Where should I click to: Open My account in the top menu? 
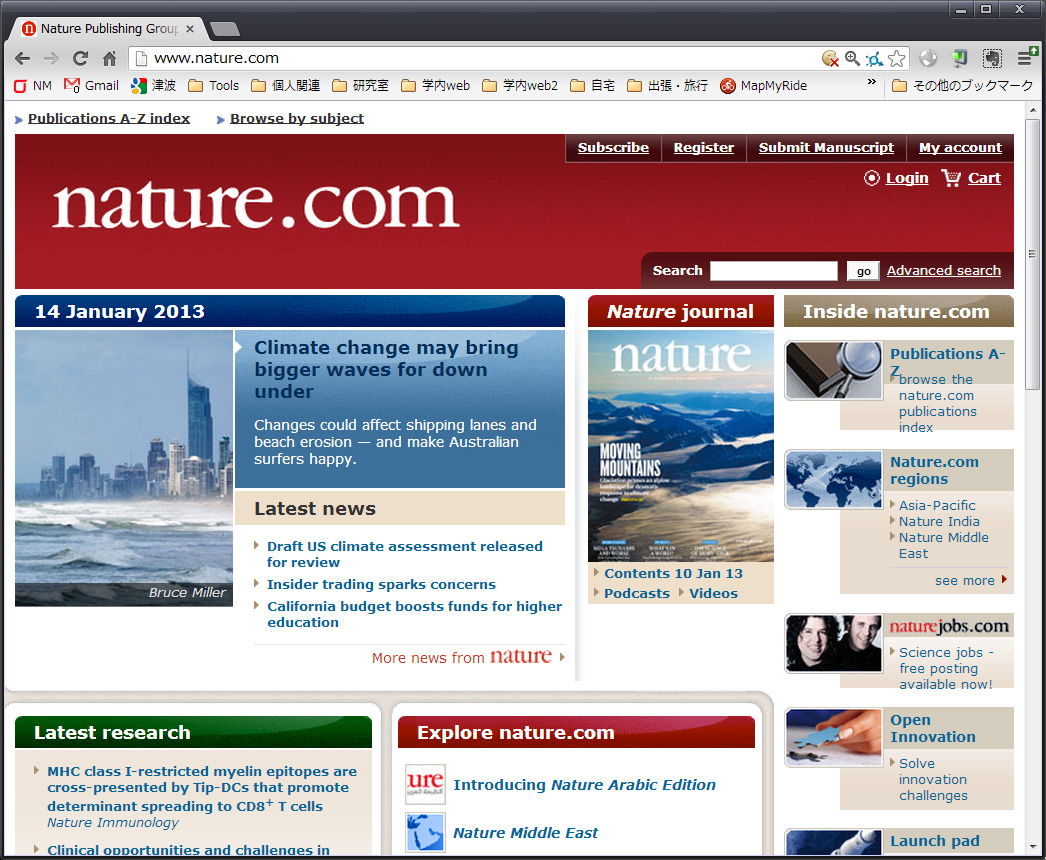(x=960, y=147)
